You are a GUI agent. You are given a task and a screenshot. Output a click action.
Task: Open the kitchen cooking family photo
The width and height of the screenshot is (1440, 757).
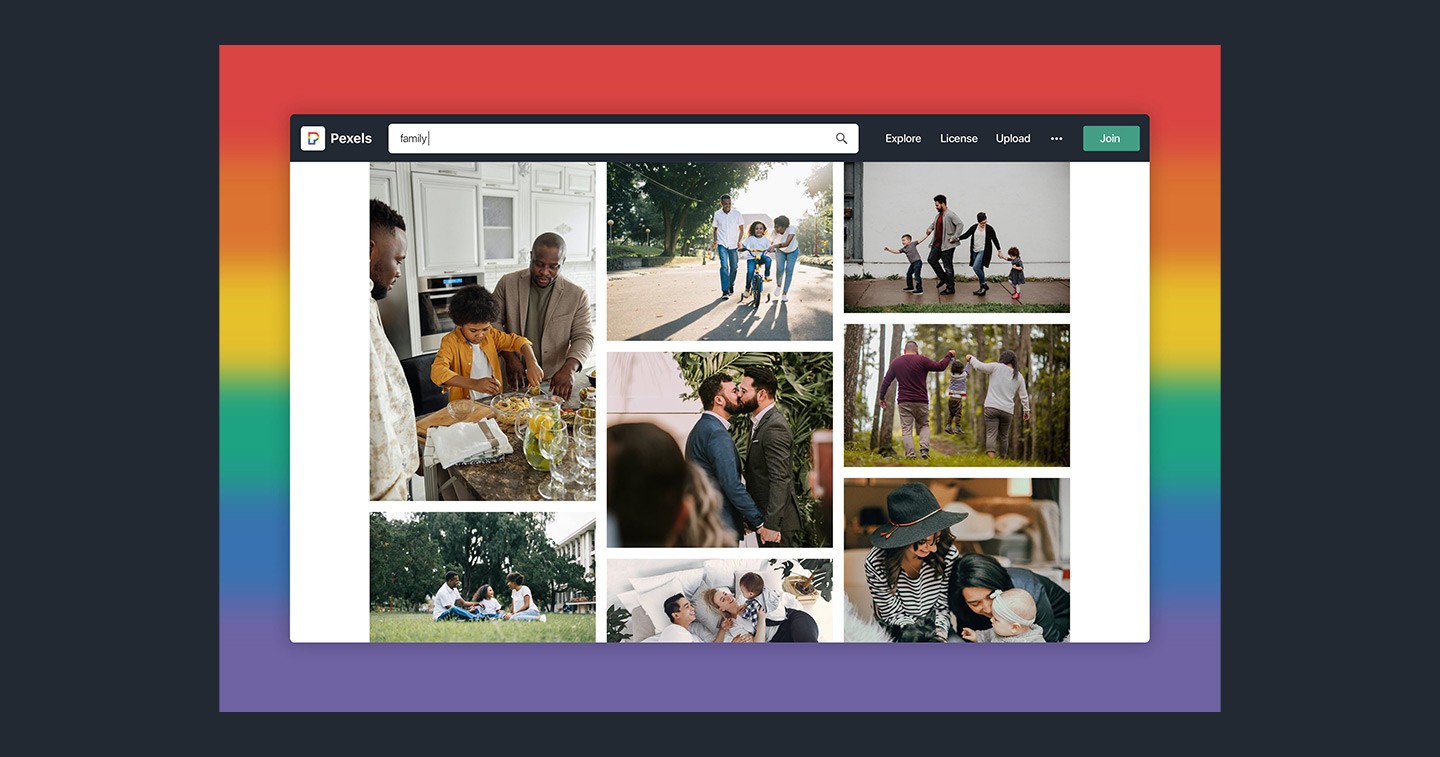(x=482, y=331)
